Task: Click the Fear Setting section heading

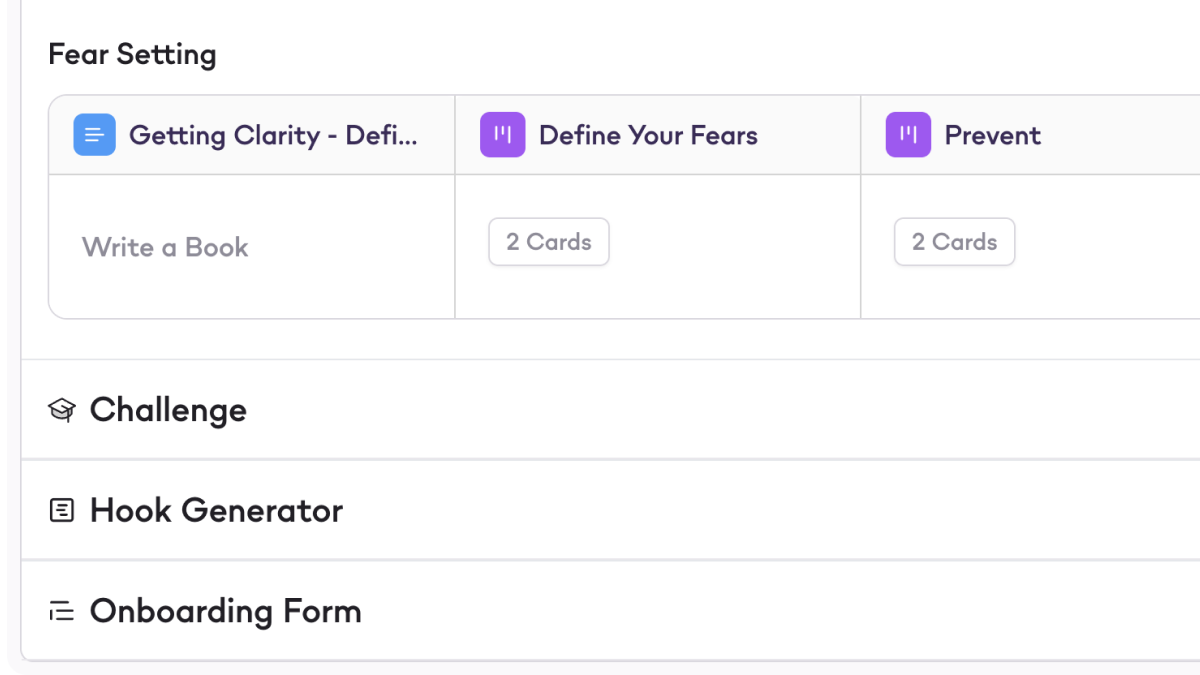Action: click(132, 54)
